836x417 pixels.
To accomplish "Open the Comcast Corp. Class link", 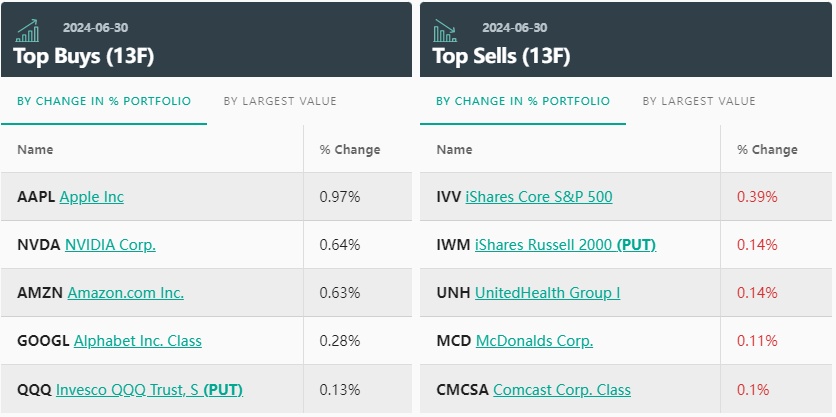I will coord(562,389).
